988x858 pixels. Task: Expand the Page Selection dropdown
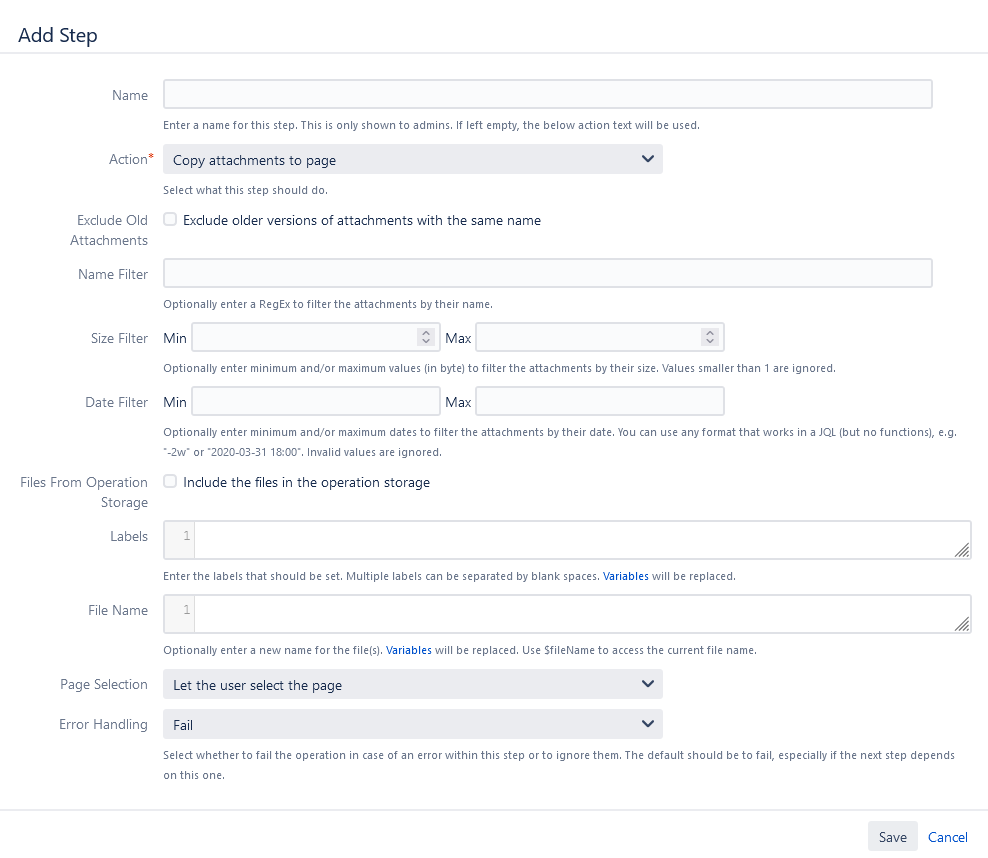tap(412, 685)
